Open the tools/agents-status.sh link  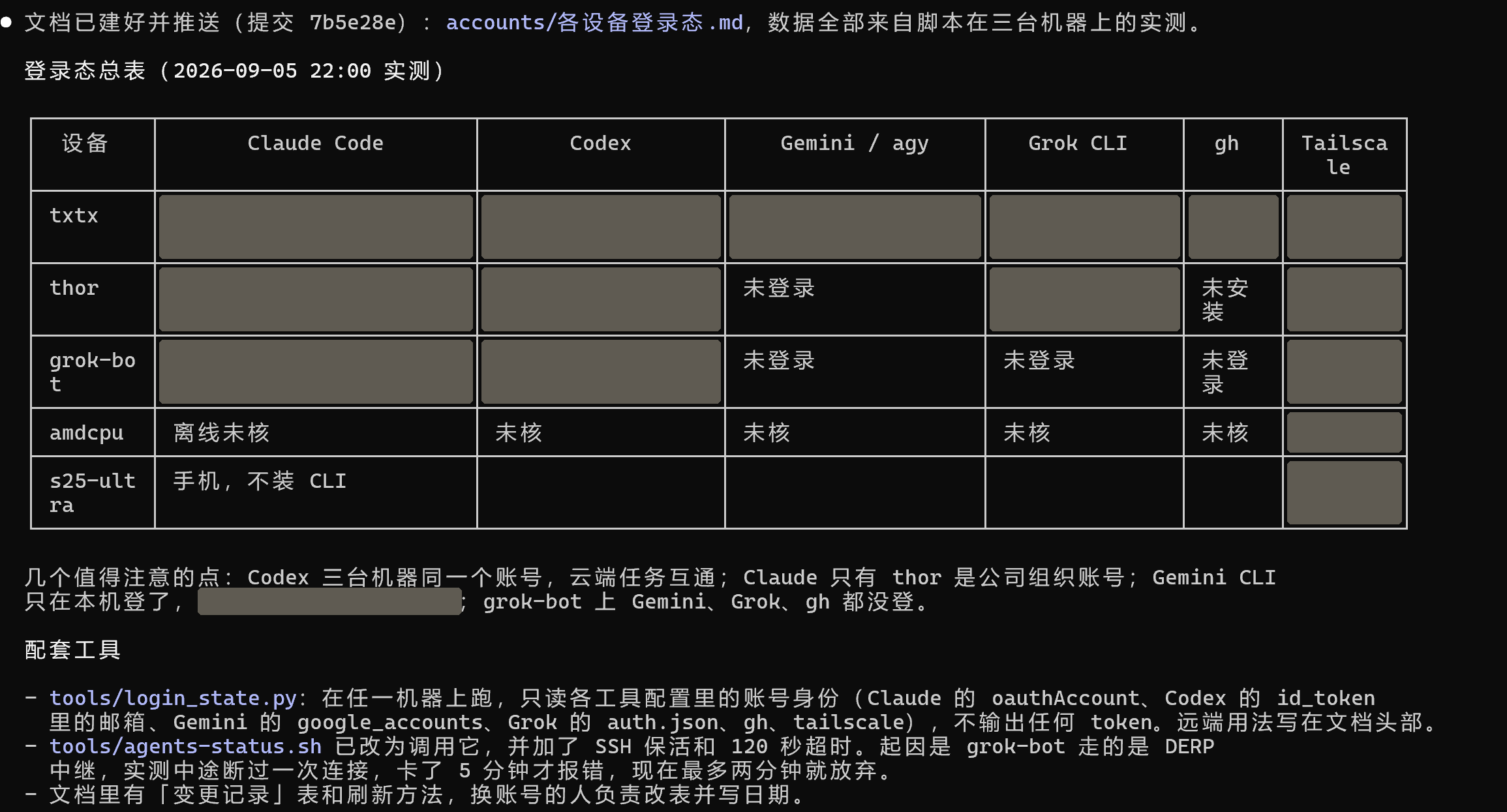point(185,747)
